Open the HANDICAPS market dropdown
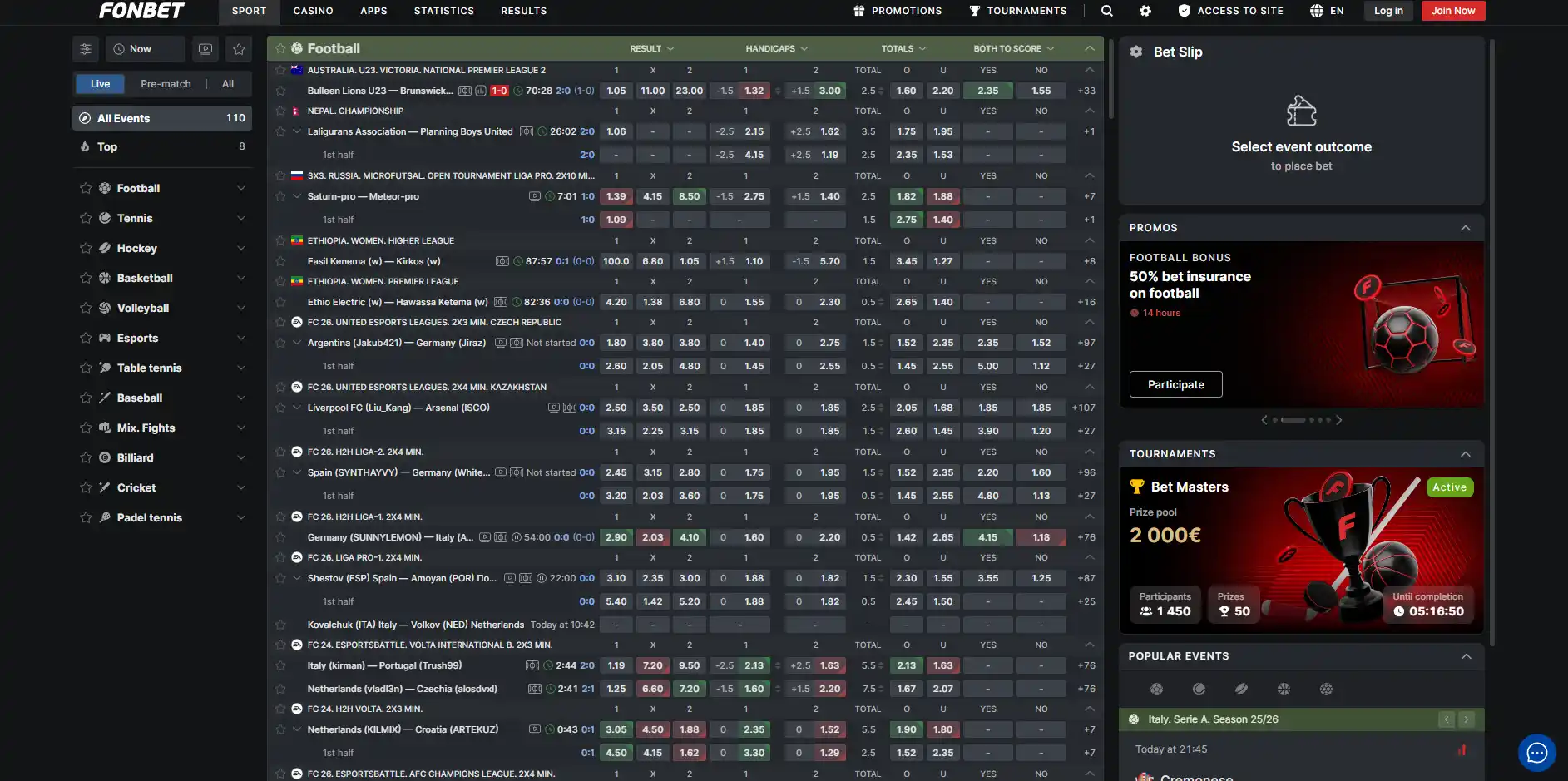The height and width of the screenshot is (781, 1568). (x=777, y=48)
